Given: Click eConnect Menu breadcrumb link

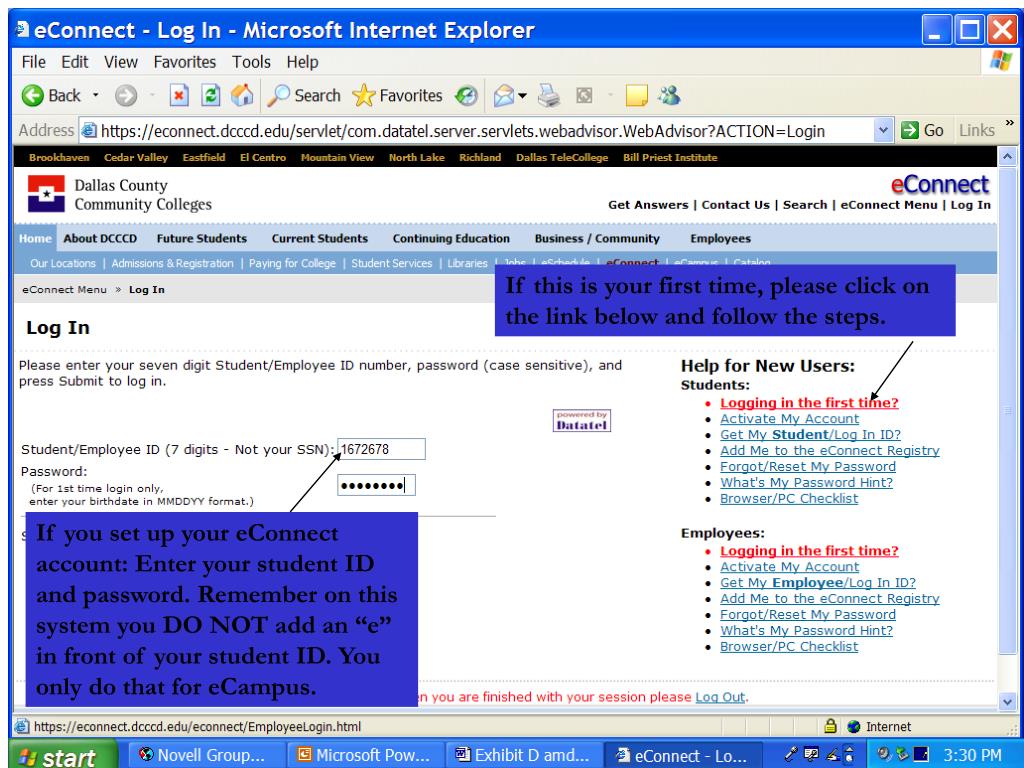Looking at the screenshot, I should (x=64, y=289).
